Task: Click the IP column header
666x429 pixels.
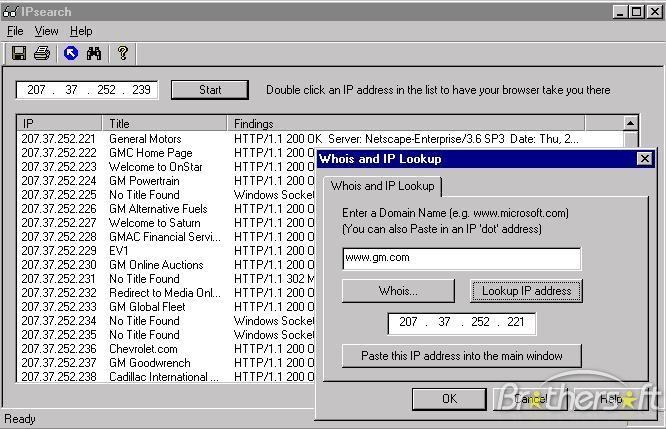Action: pos(59,124)
